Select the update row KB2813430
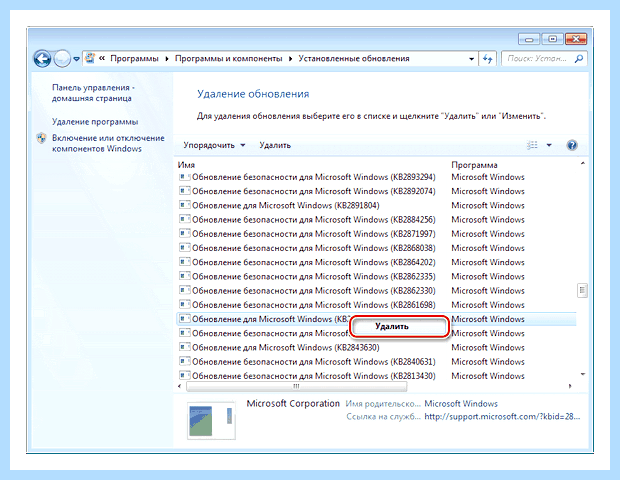This screenshot has height=480, width=620. [376, 376]
